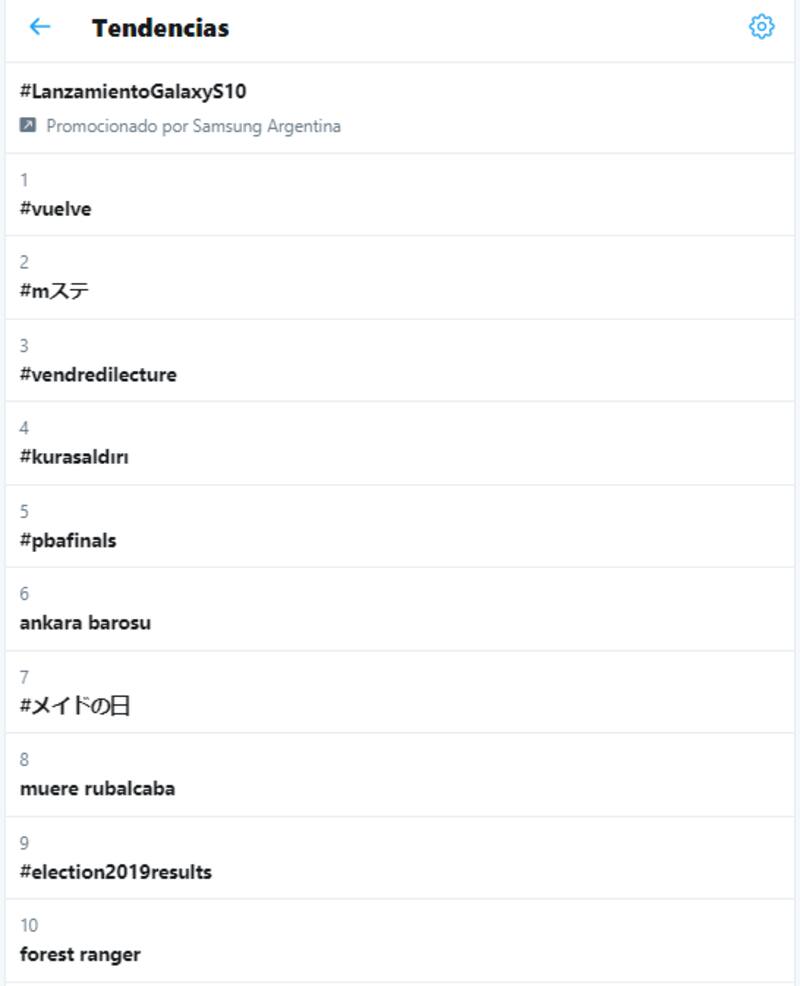This screenshot has height=986, width=800.
Task: Open the #election2019results hashtag
Action: click(x=116, y=871)
